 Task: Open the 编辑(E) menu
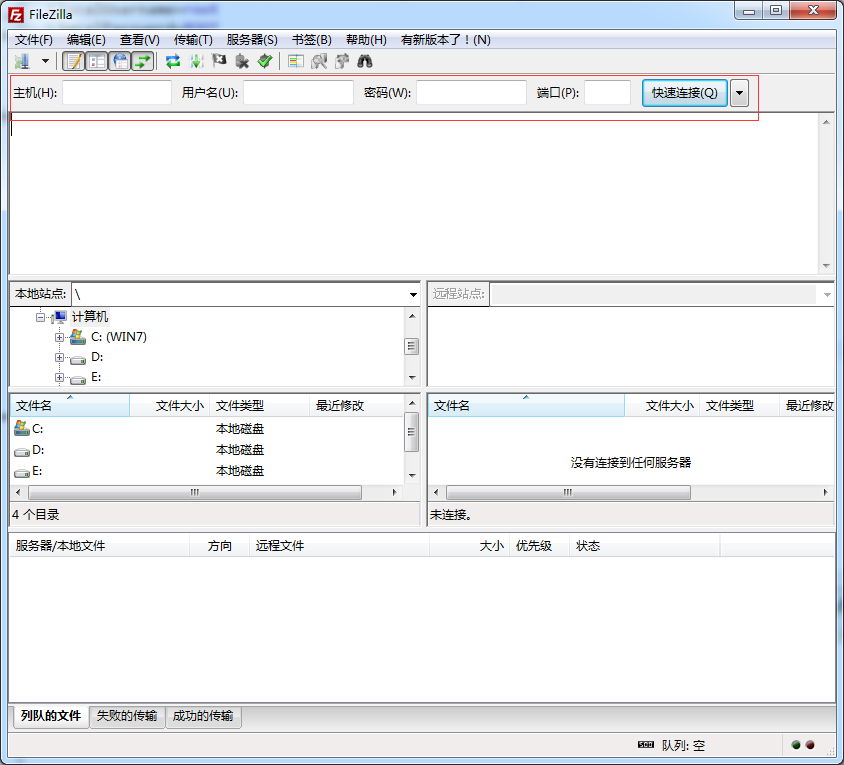tap(86, 40)
